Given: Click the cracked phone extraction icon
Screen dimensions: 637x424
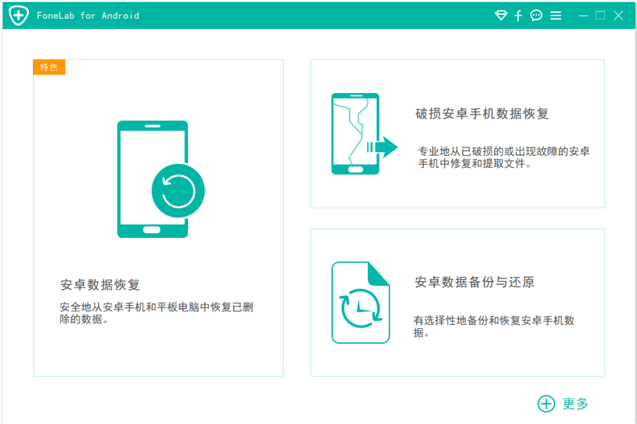Looking at the screenshot, I should [364, 134].
